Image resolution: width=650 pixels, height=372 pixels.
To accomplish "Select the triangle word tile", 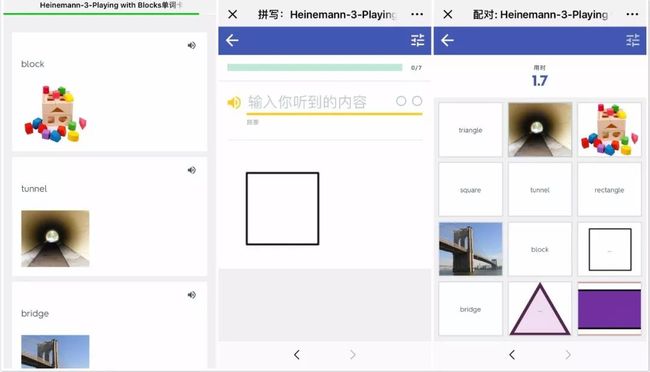I will [471, 130].
